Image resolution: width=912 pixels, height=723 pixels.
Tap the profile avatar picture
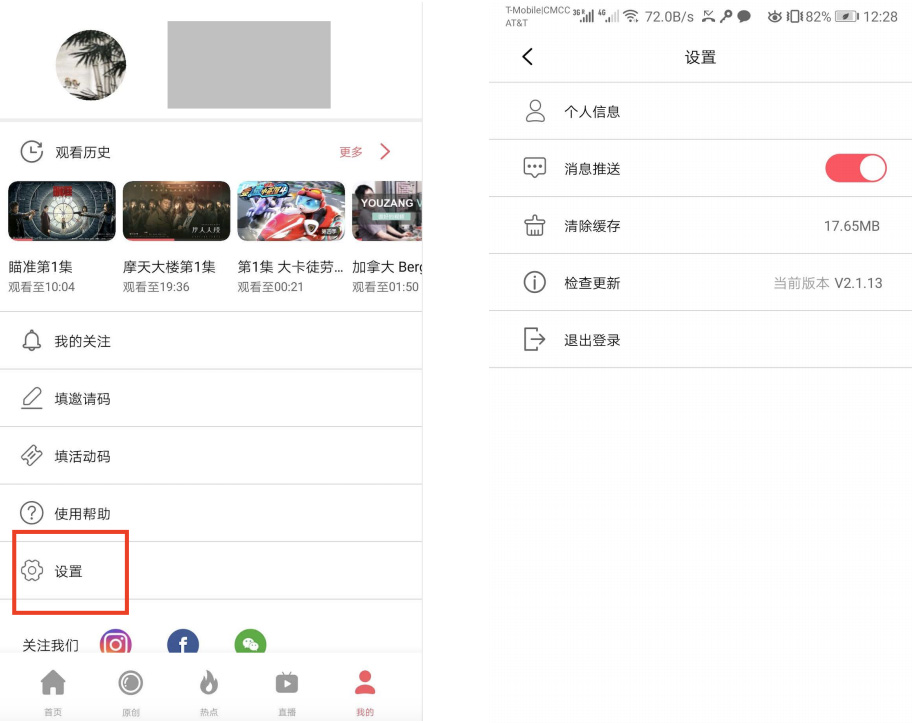(91, 65)
